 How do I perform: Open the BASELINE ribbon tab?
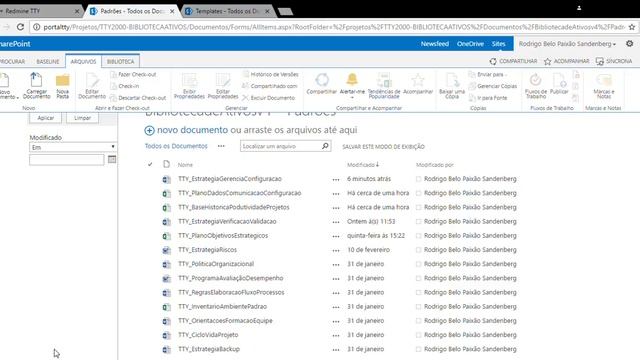48,61
